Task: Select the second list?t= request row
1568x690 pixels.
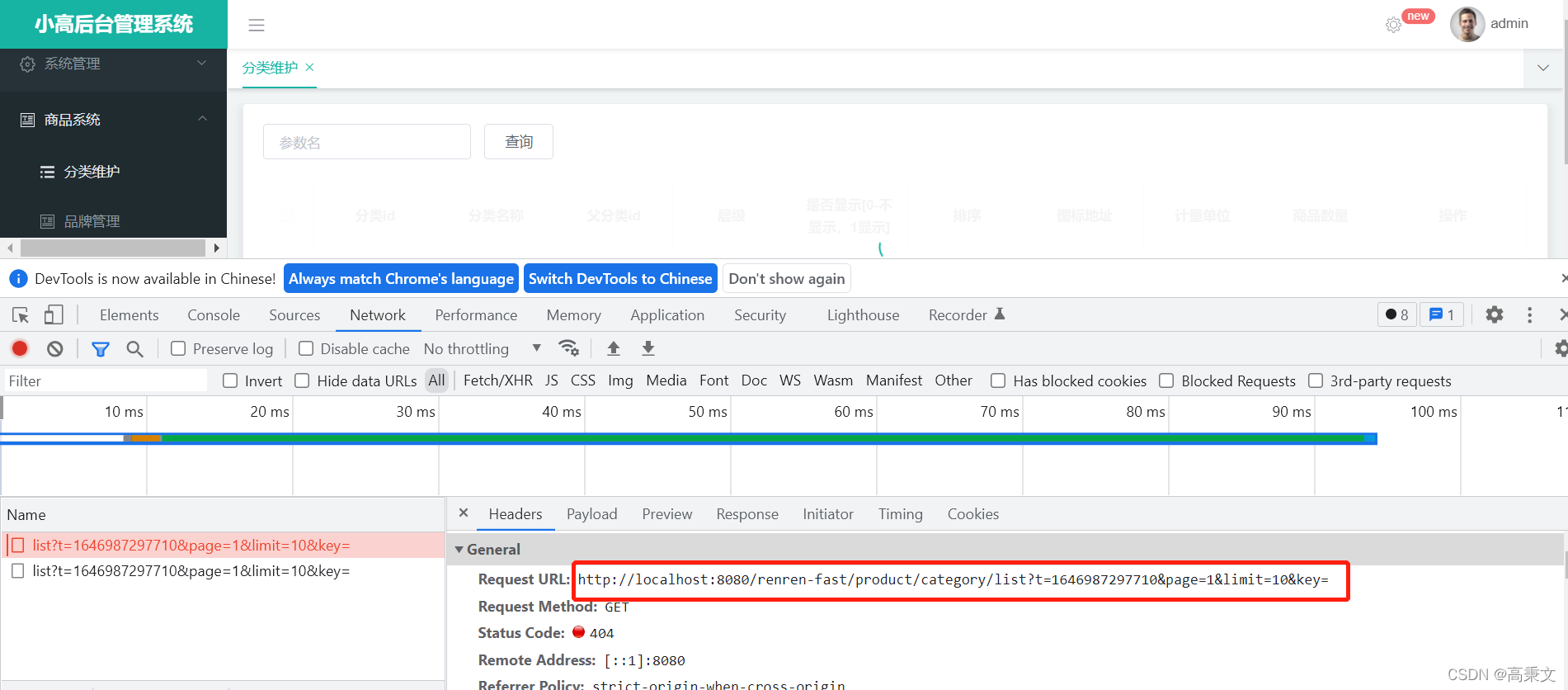Action: pos(223,571)
